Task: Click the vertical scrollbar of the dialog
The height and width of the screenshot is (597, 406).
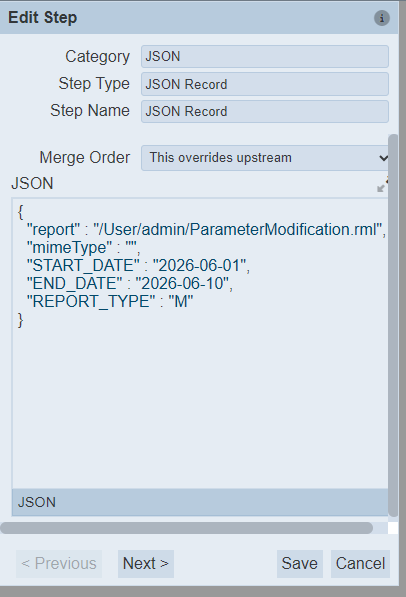Action: pos(393,326)
